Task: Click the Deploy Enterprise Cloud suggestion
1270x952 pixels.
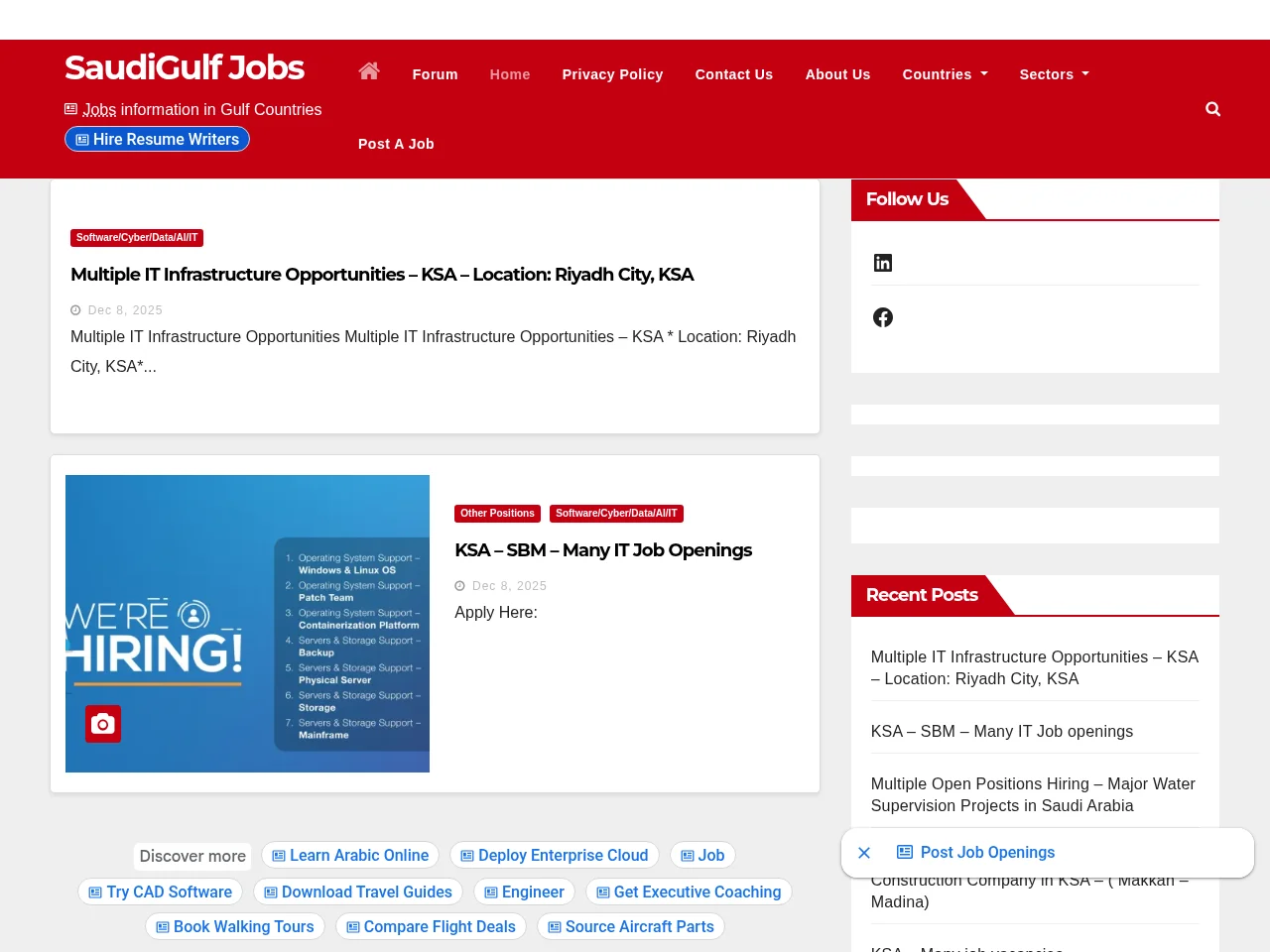Action: (555, 856)
